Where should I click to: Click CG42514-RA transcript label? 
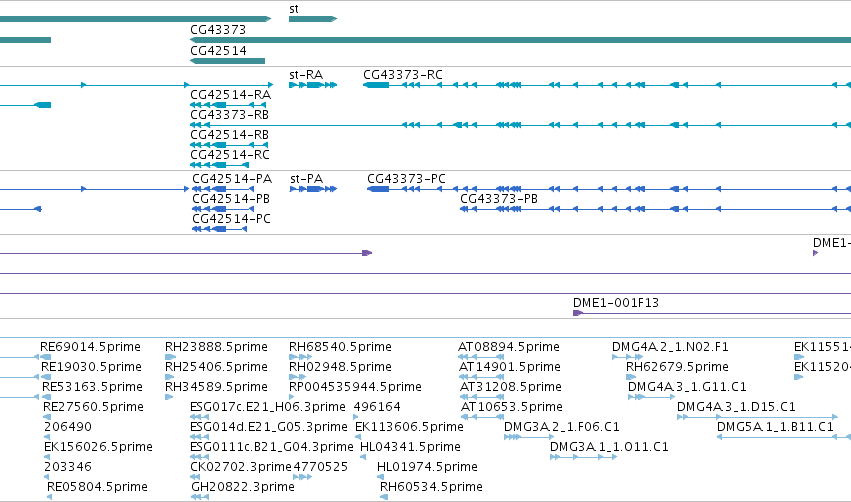[230, 95]
